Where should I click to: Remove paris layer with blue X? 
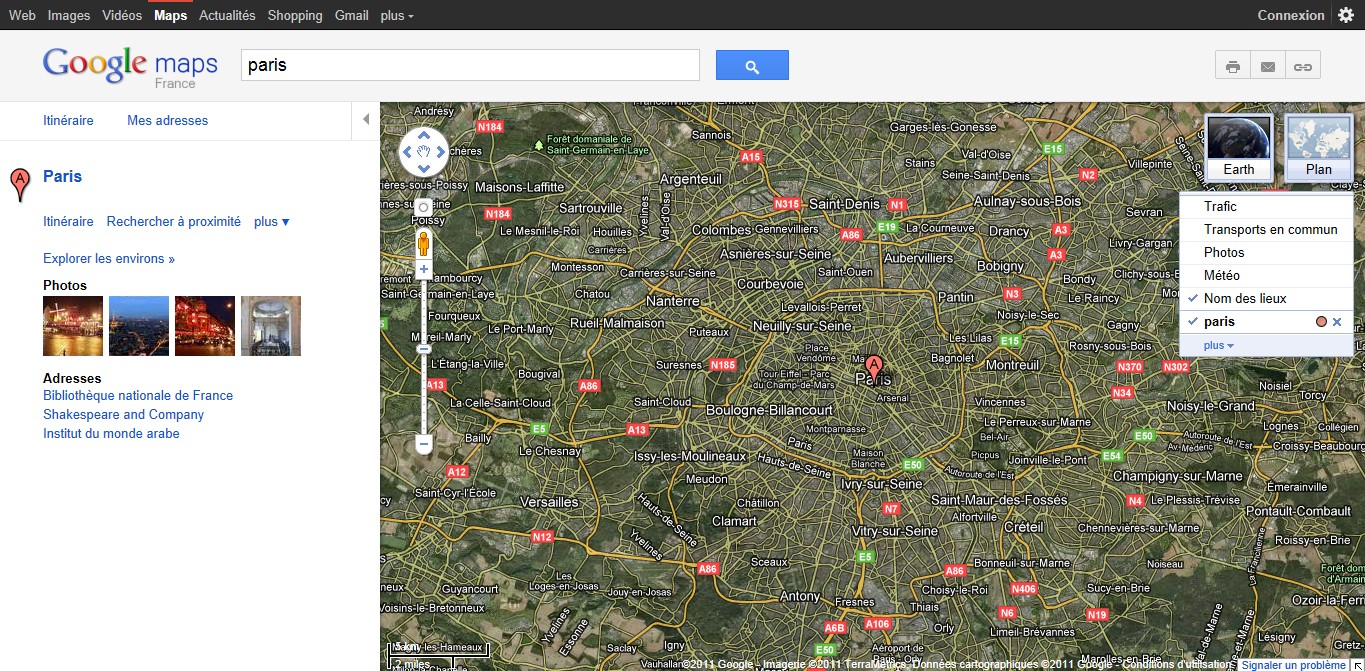tap(1337, 322)
